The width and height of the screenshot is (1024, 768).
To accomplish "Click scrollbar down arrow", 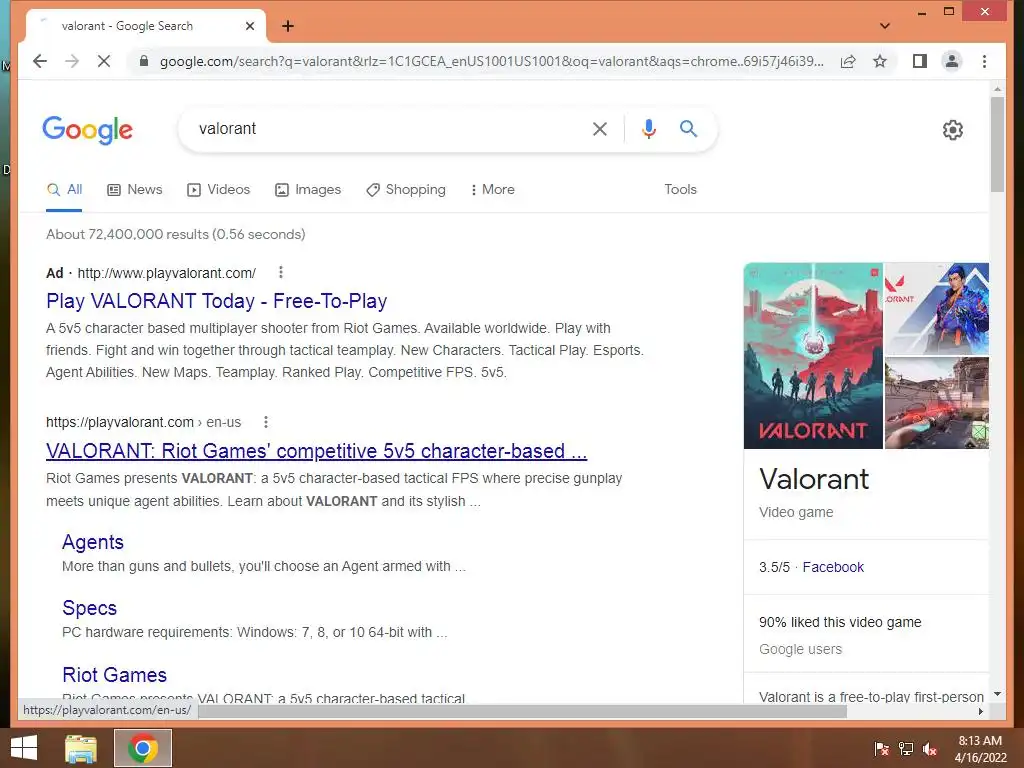I will coord(997,694).
